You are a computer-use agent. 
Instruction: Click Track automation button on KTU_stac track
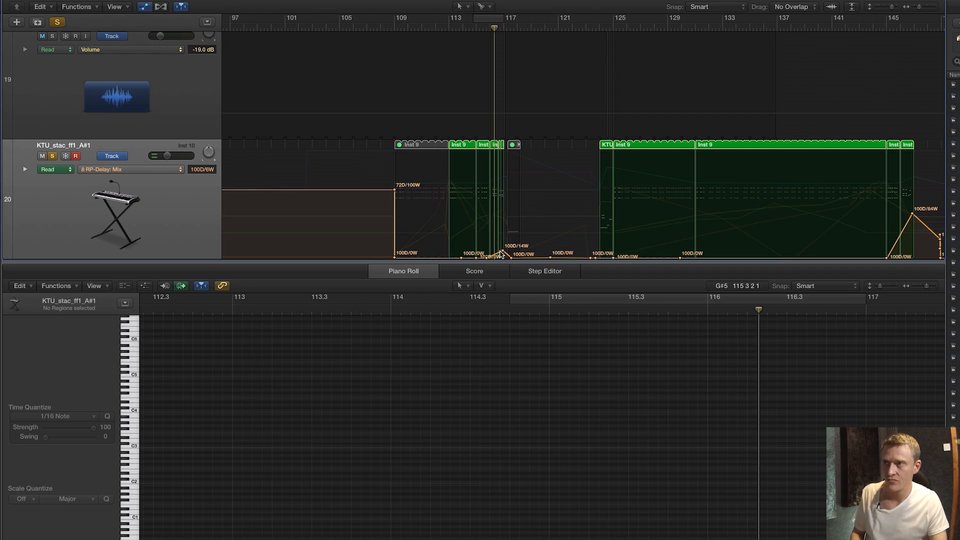coord(111,156)
